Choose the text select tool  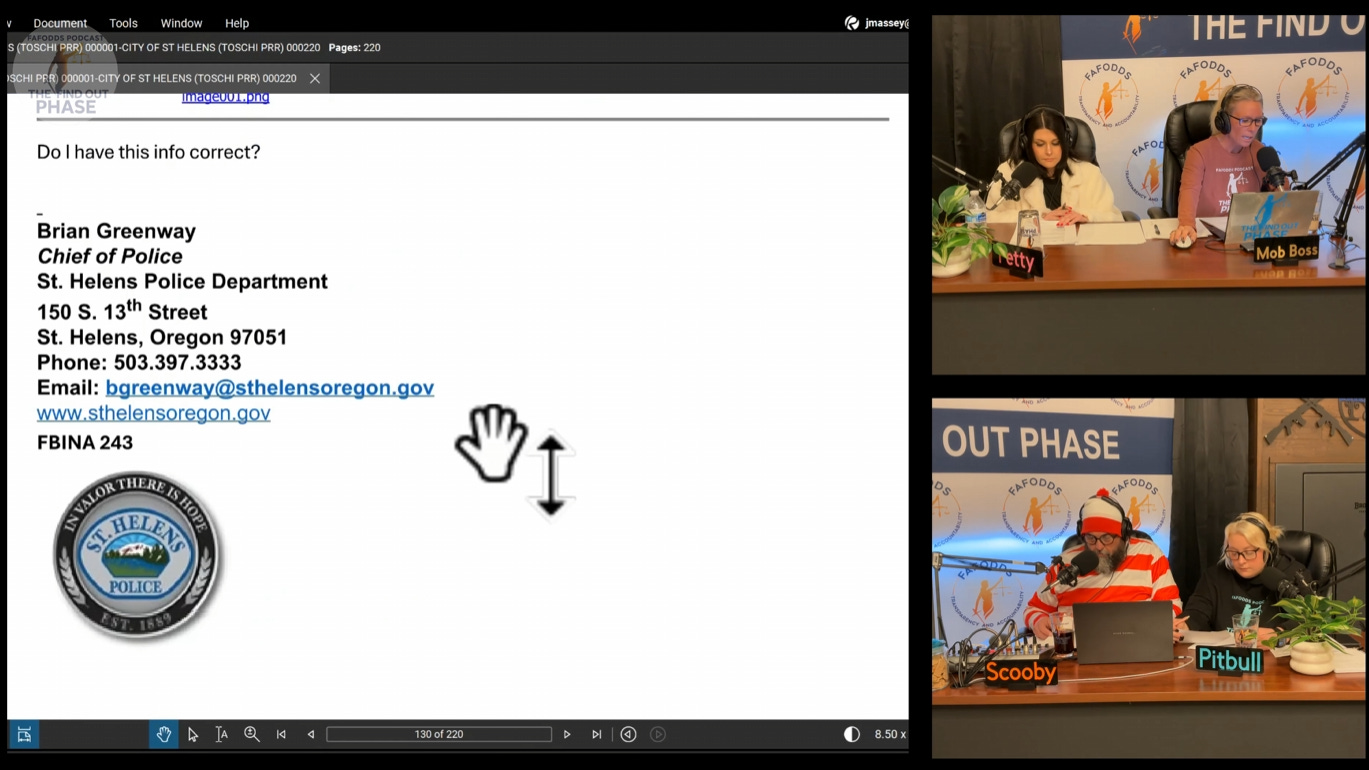(x=222, y=734)
